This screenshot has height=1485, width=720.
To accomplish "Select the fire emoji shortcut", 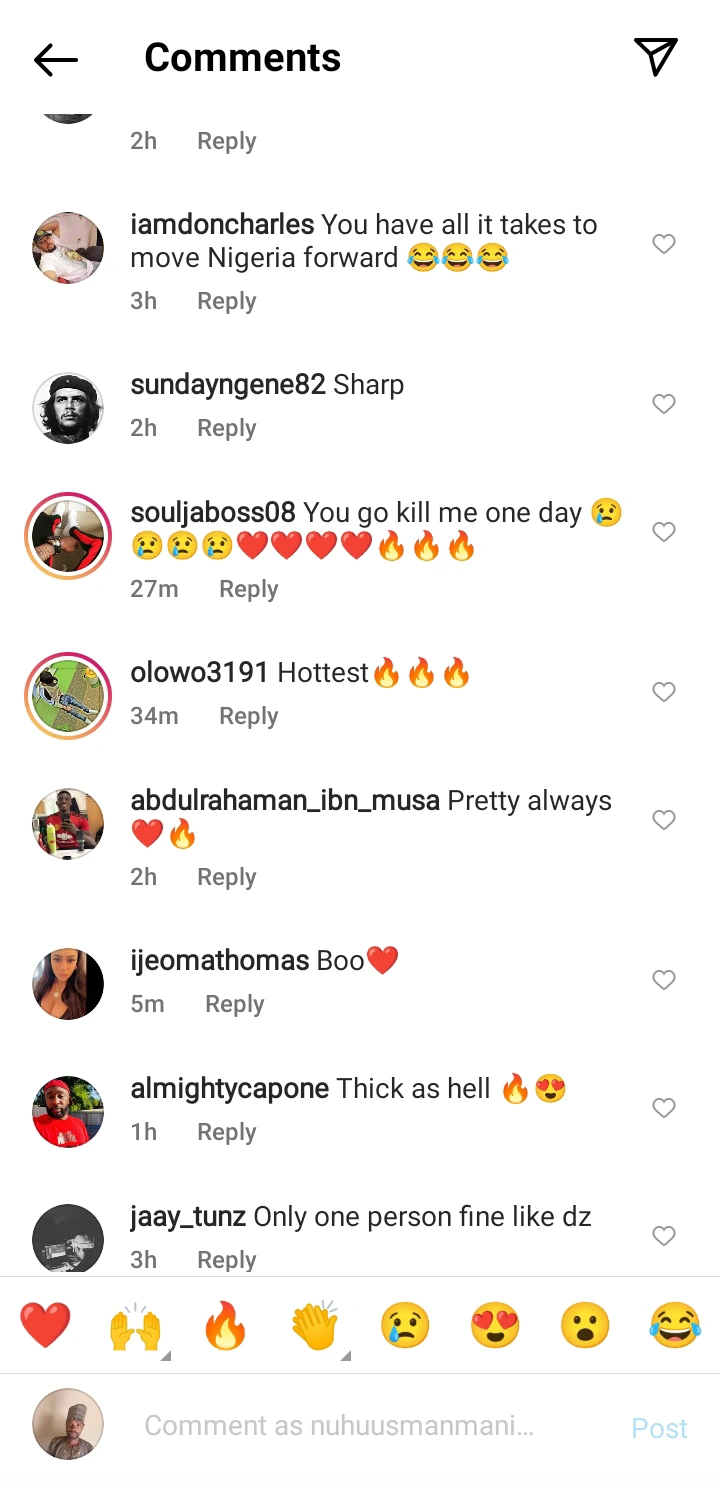I will [x=225, y=1324].
